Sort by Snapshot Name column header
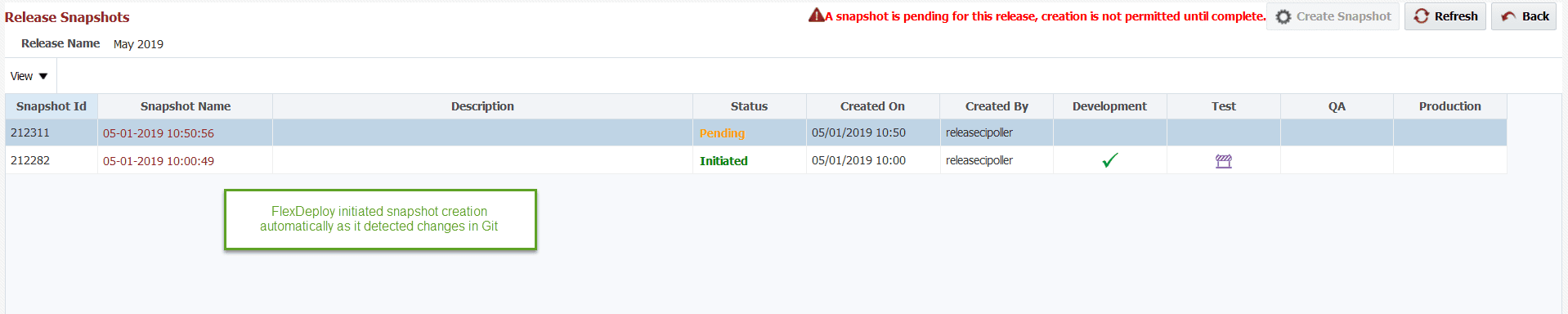The width and height of the screenshot is (1568, 314). 186,106
